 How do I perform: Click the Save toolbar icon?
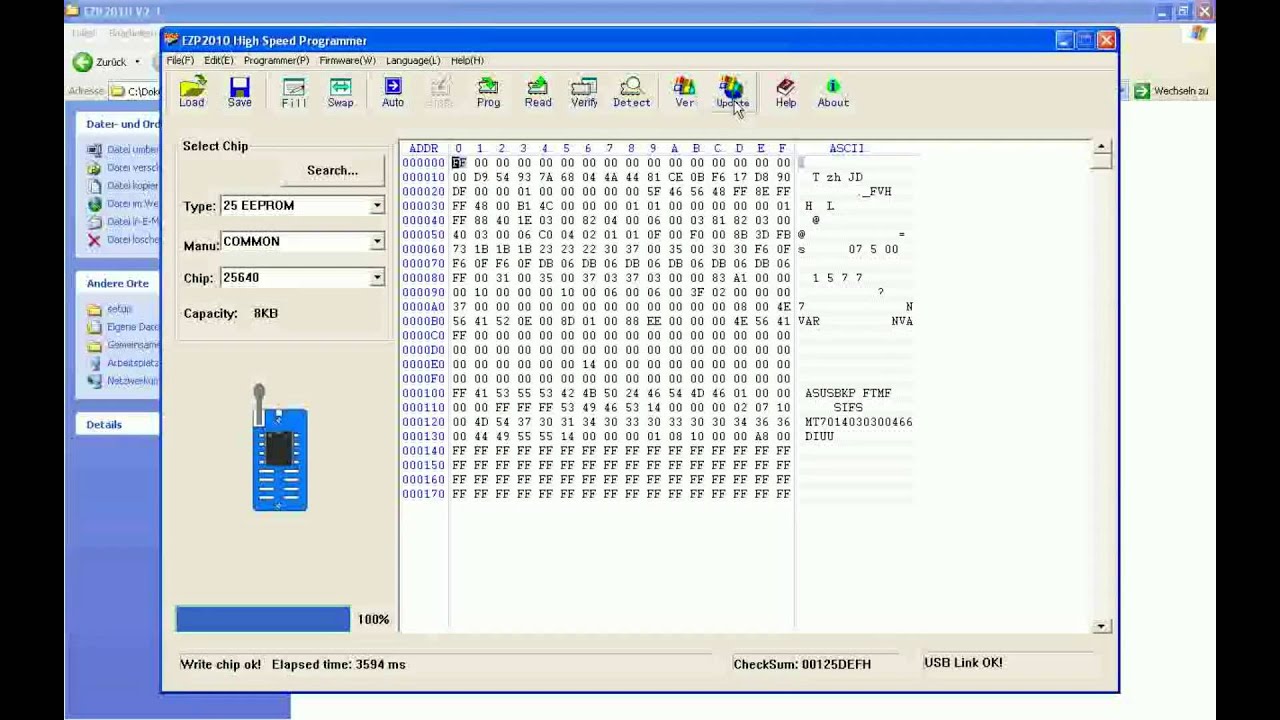[239, 92]
